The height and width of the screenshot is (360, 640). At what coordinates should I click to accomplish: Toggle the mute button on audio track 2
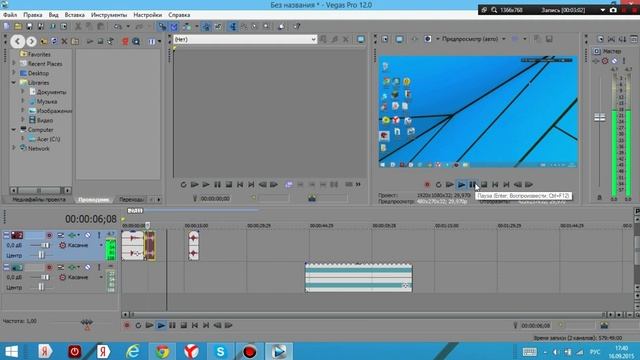click(87, 235)
